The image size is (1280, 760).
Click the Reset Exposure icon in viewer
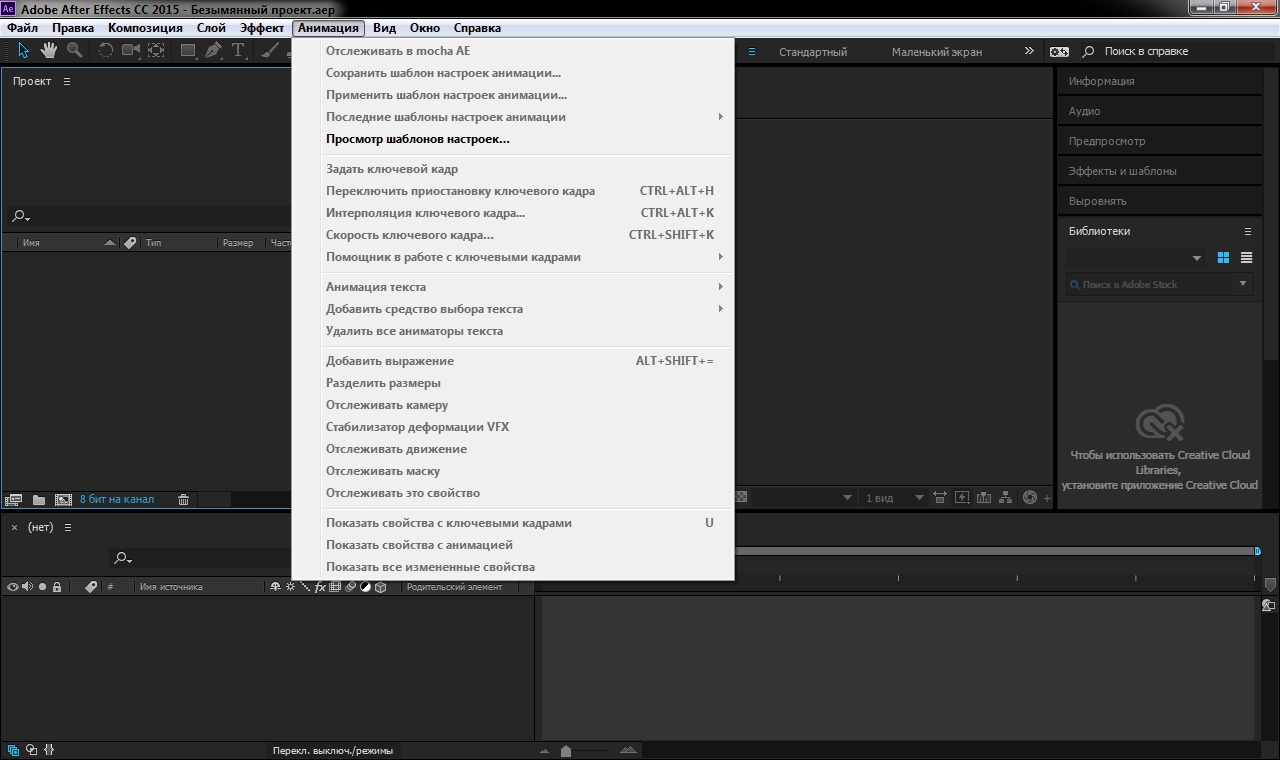(x=1030, y=497)
